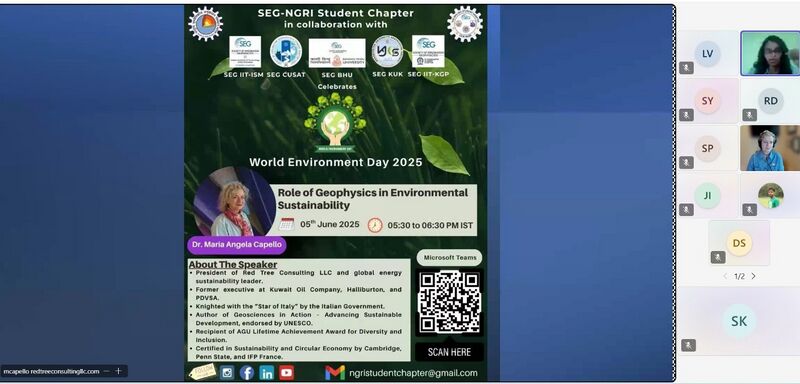Click the QR code on the poster

coord(449,302)
